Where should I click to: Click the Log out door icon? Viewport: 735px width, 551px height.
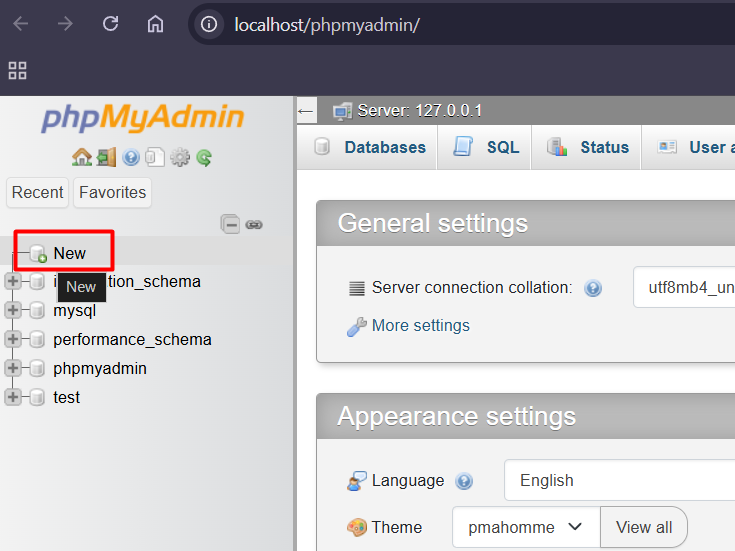click(106, 157)
